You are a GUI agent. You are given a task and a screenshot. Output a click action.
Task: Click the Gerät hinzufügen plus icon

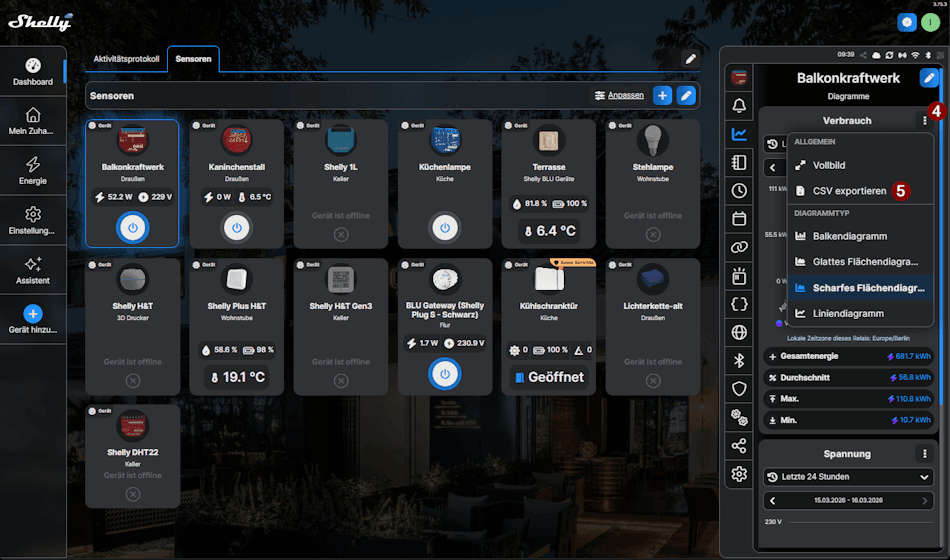coord(33,314)
